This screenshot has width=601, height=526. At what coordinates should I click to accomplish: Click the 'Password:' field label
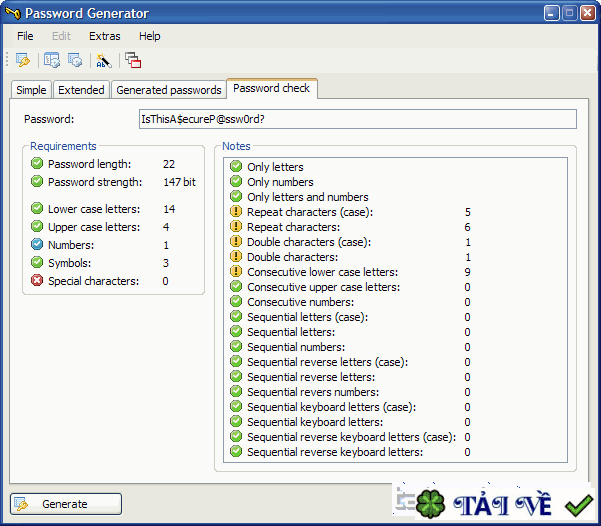49,119
